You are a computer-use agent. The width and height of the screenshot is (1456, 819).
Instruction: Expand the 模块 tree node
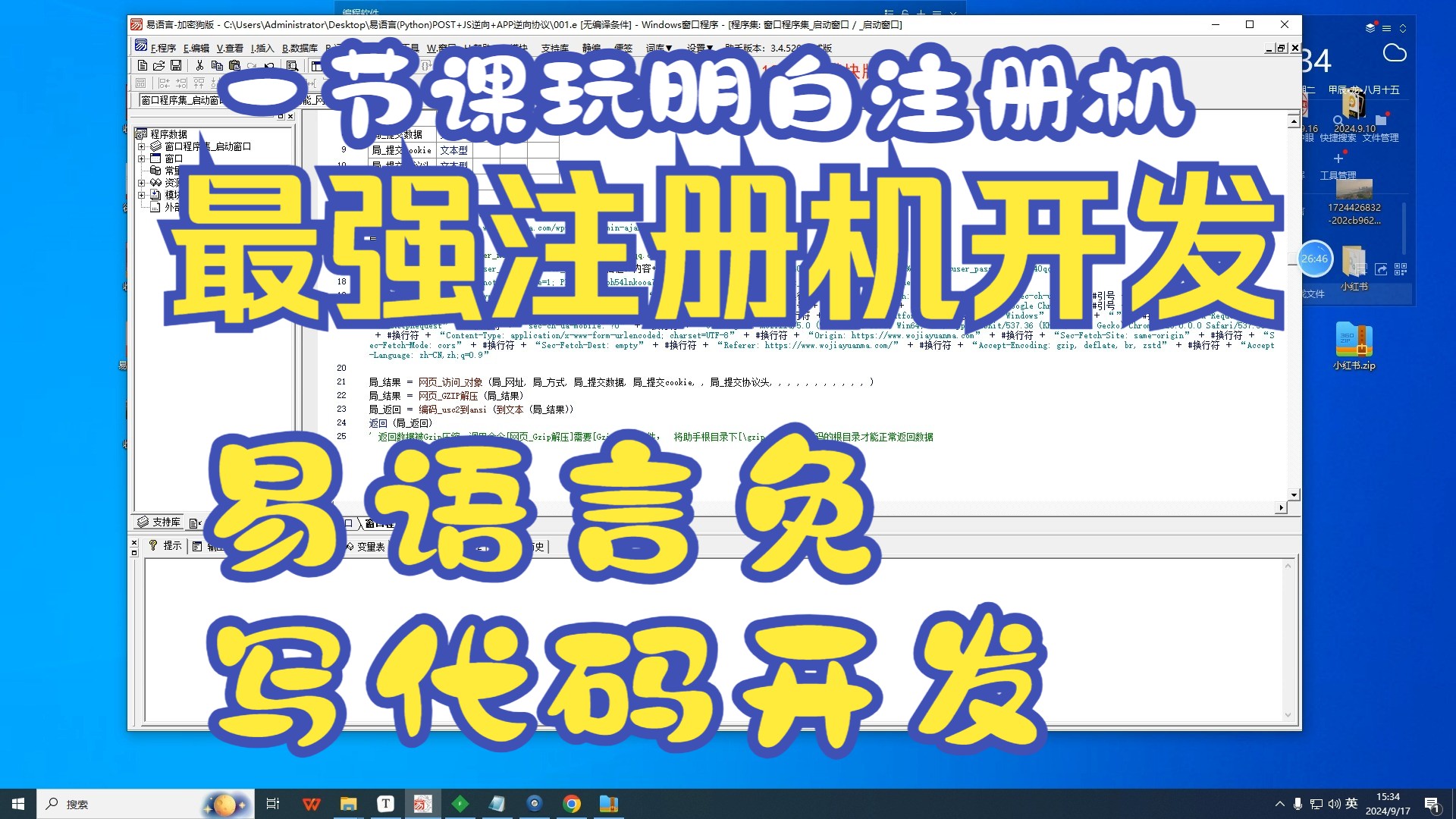141,195
